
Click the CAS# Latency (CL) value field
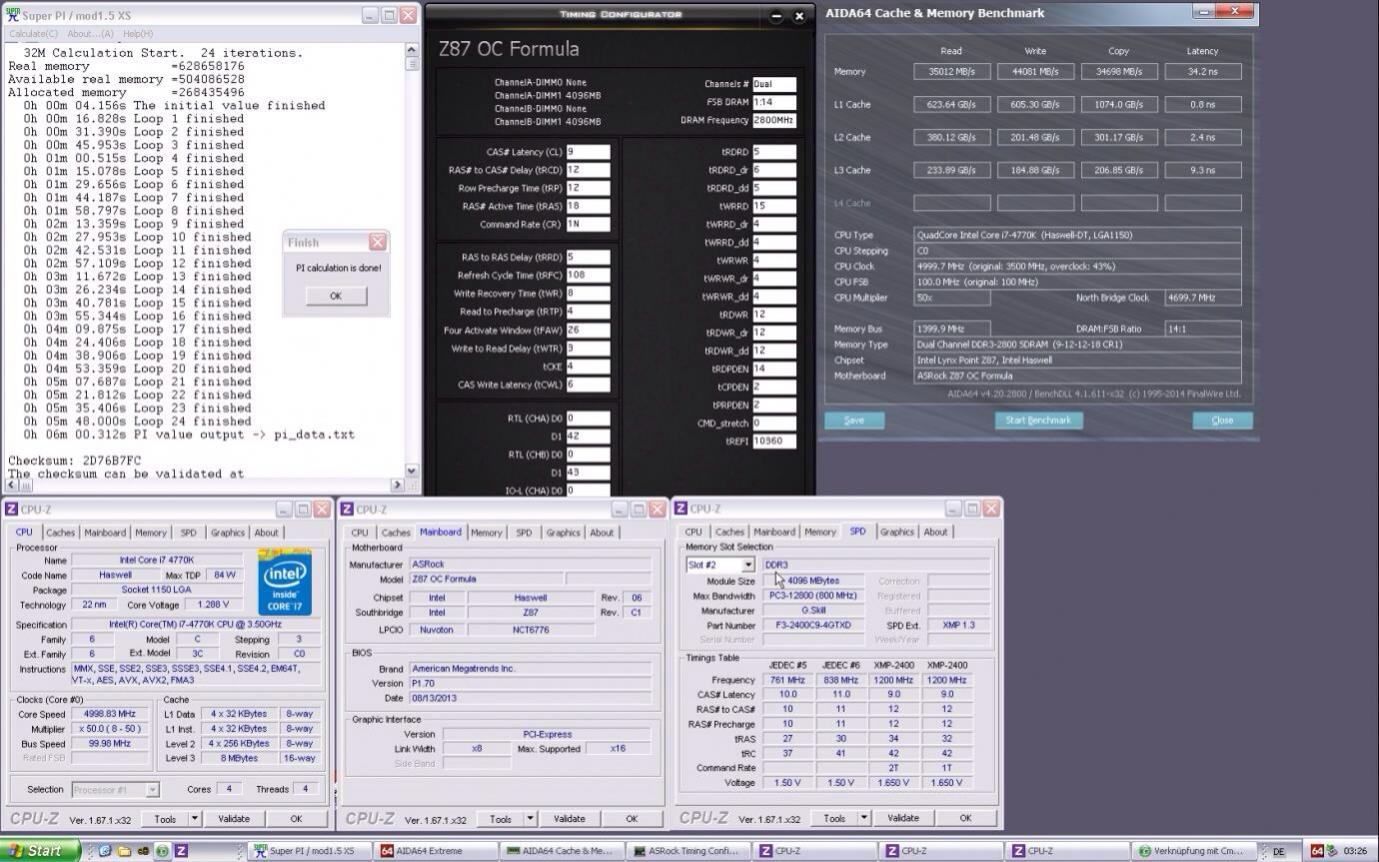click(x=587, y=152)
